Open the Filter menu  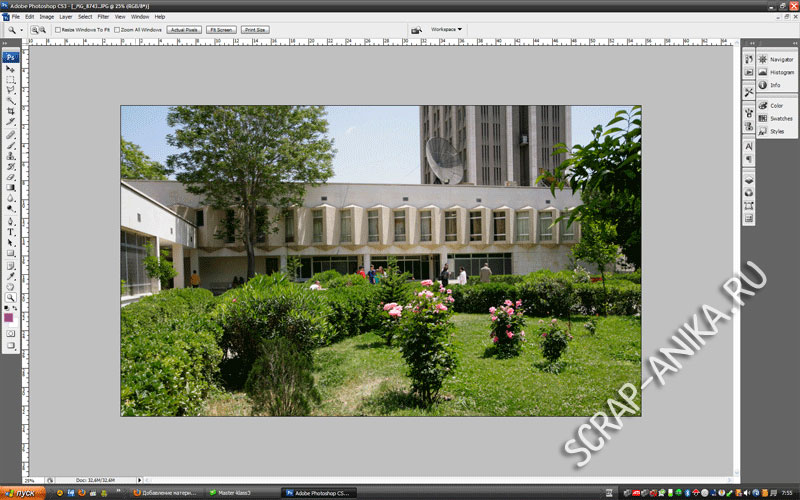103,17
